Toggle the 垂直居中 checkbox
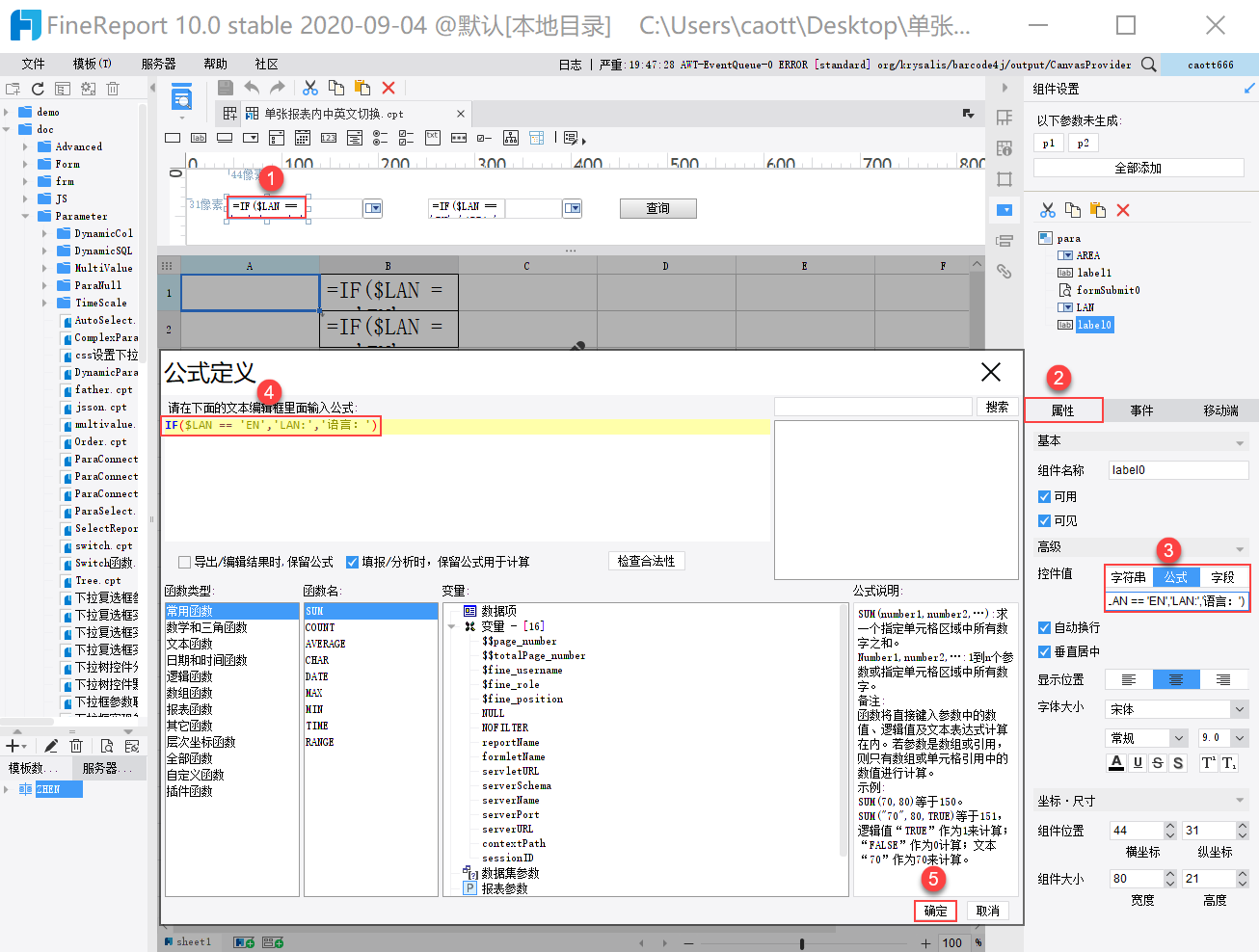 click(x=1044, y=651)
